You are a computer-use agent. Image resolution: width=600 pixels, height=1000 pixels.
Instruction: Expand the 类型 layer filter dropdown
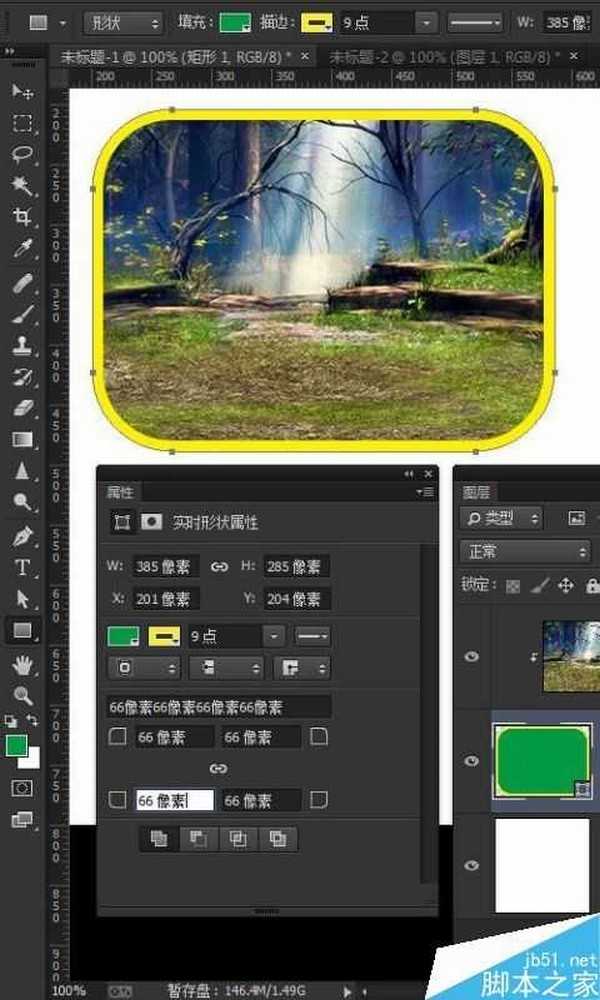pyautogui.click(x=502, y=518)
